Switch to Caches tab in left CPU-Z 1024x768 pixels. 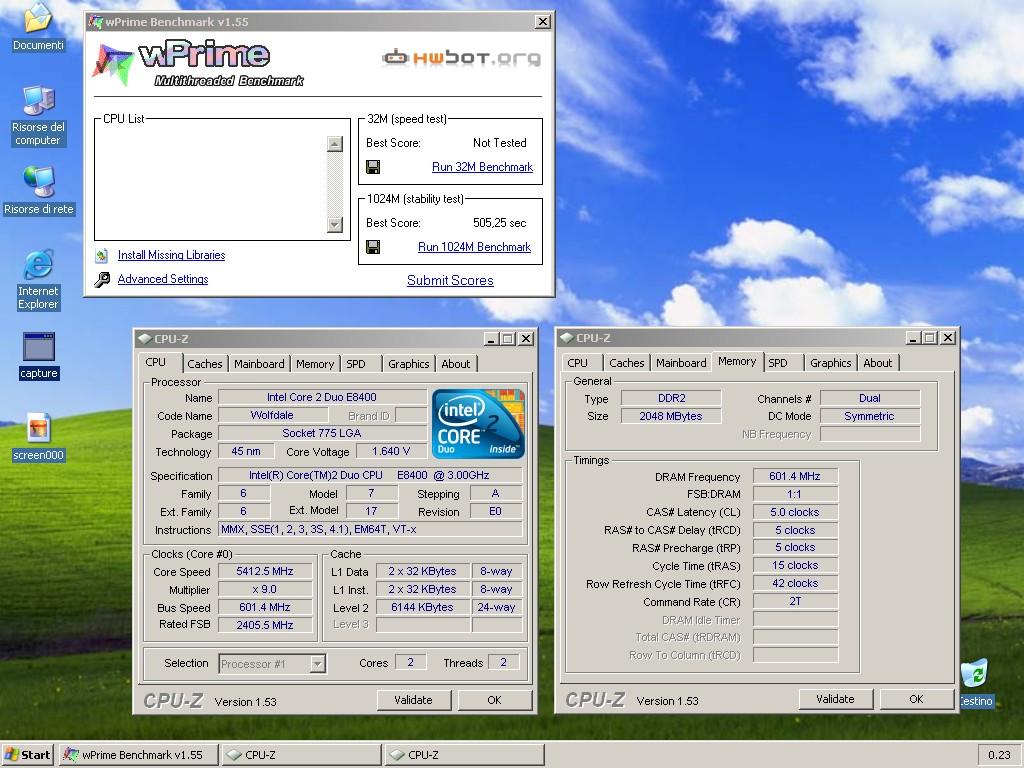click(x=204, y=364)
